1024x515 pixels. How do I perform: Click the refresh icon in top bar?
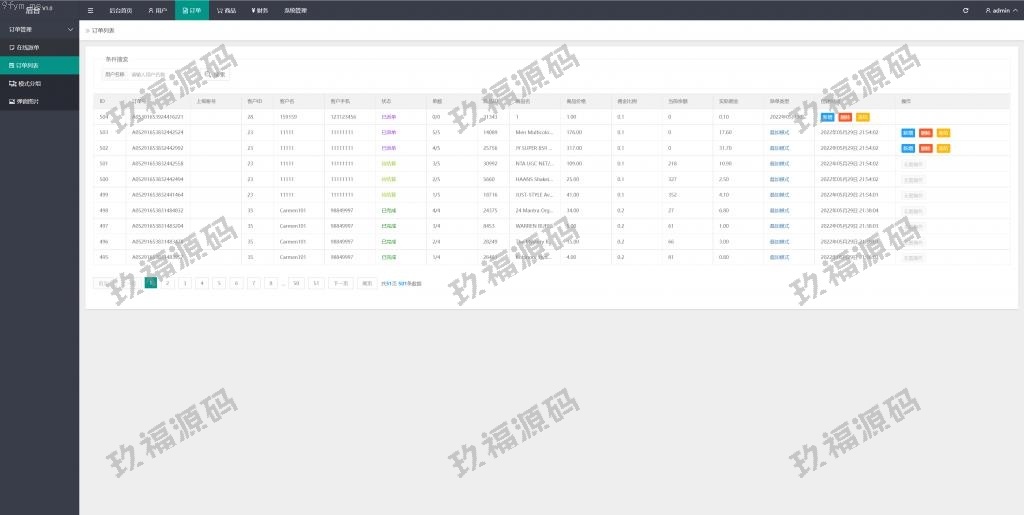965,10
